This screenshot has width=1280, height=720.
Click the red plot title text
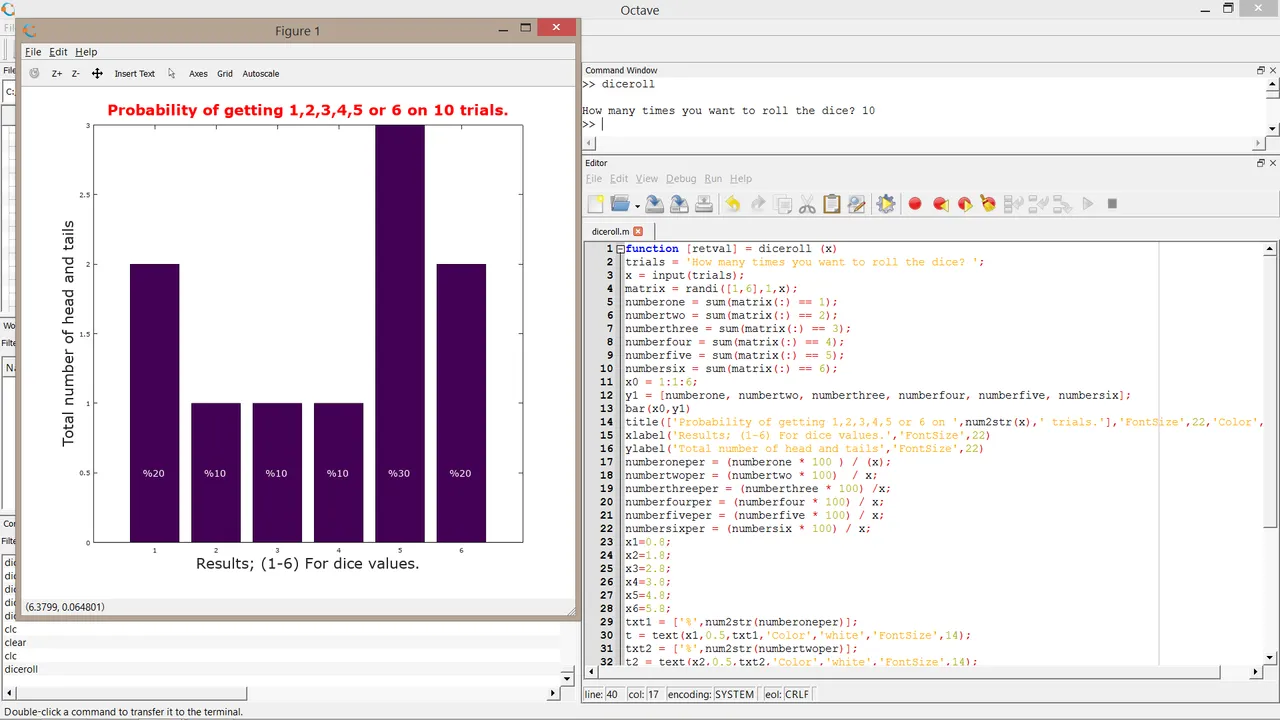[308, 110]
